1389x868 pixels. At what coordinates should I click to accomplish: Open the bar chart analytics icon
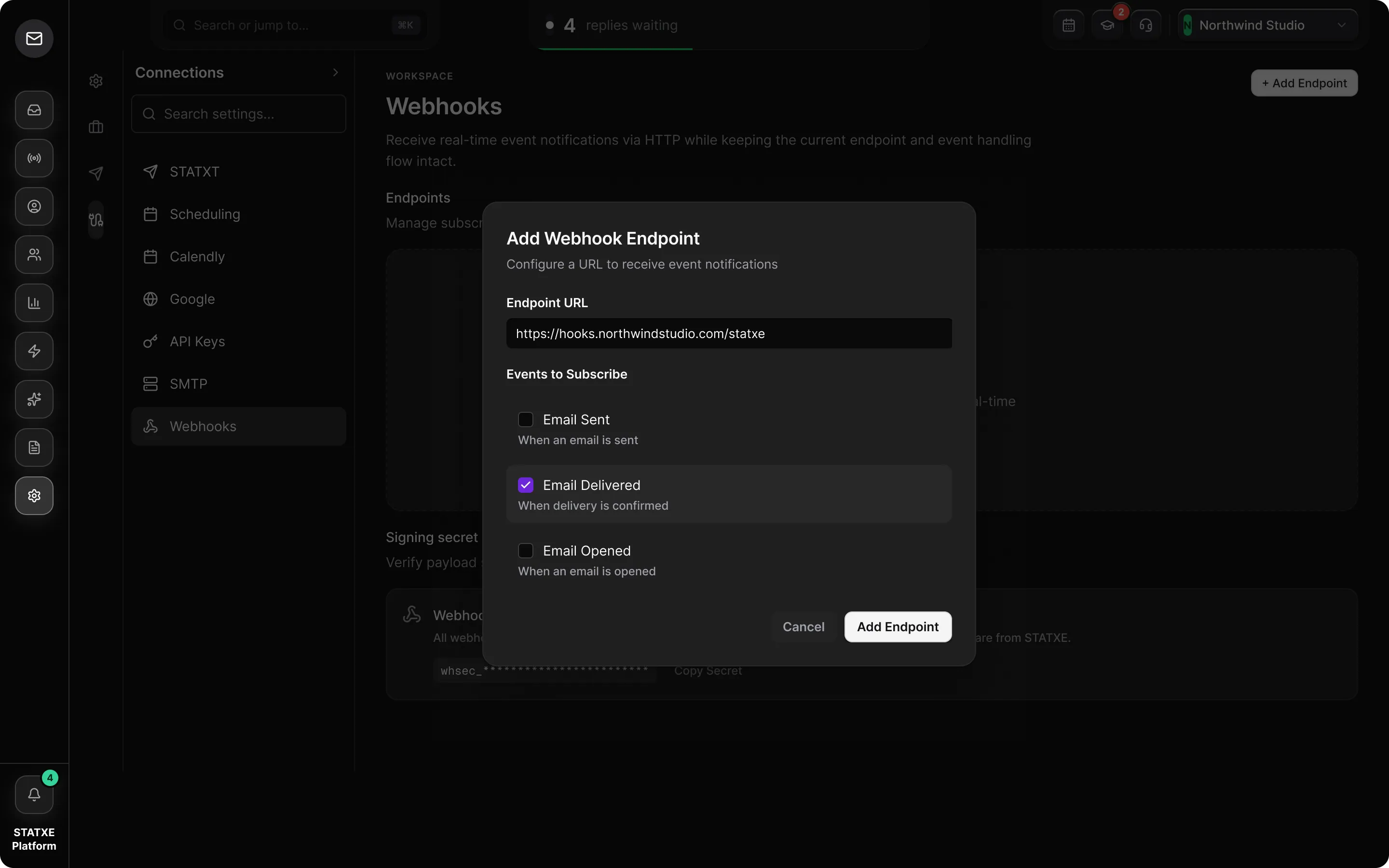[x=34, y=303]
